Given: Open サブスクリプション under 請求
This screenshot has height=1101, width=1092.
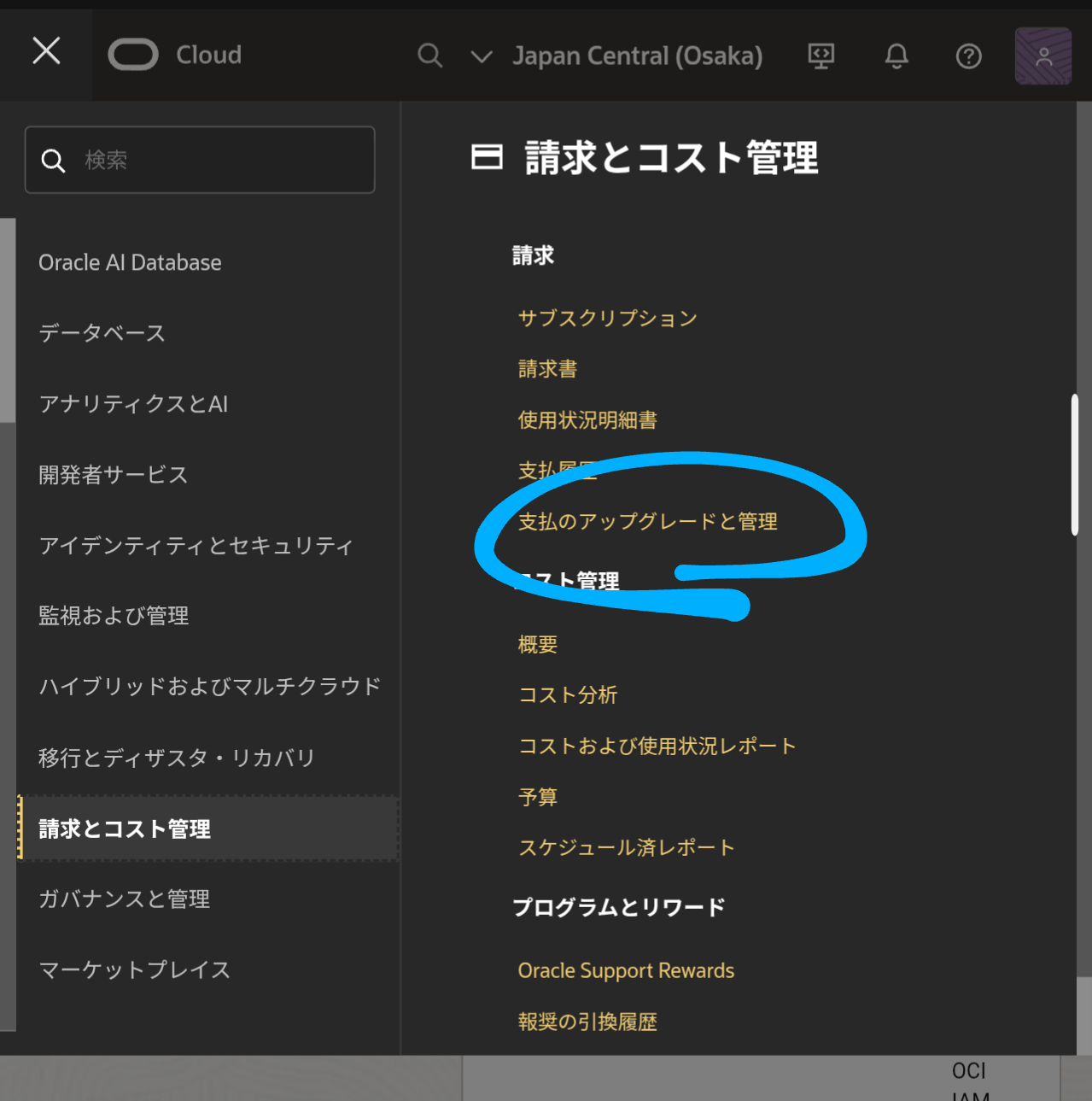Looking at the screenshot, I should tap(607, 318).
